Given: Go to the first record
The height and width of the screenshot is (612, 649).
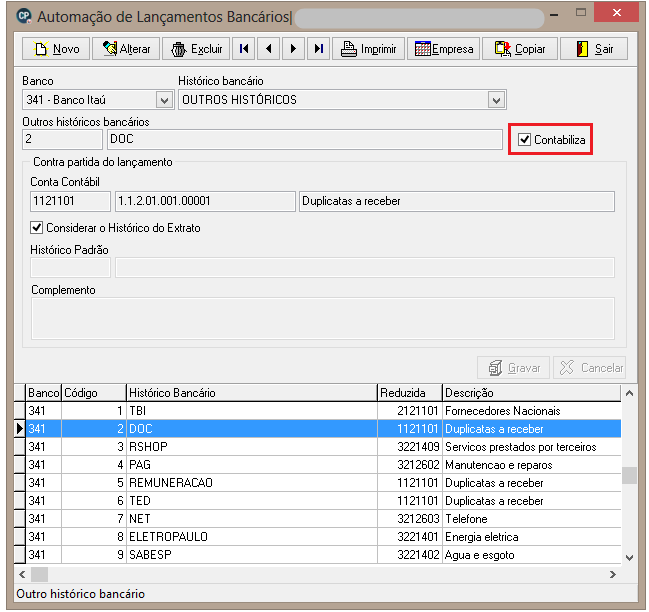Looking at the screenshot, I should (244, 49).
